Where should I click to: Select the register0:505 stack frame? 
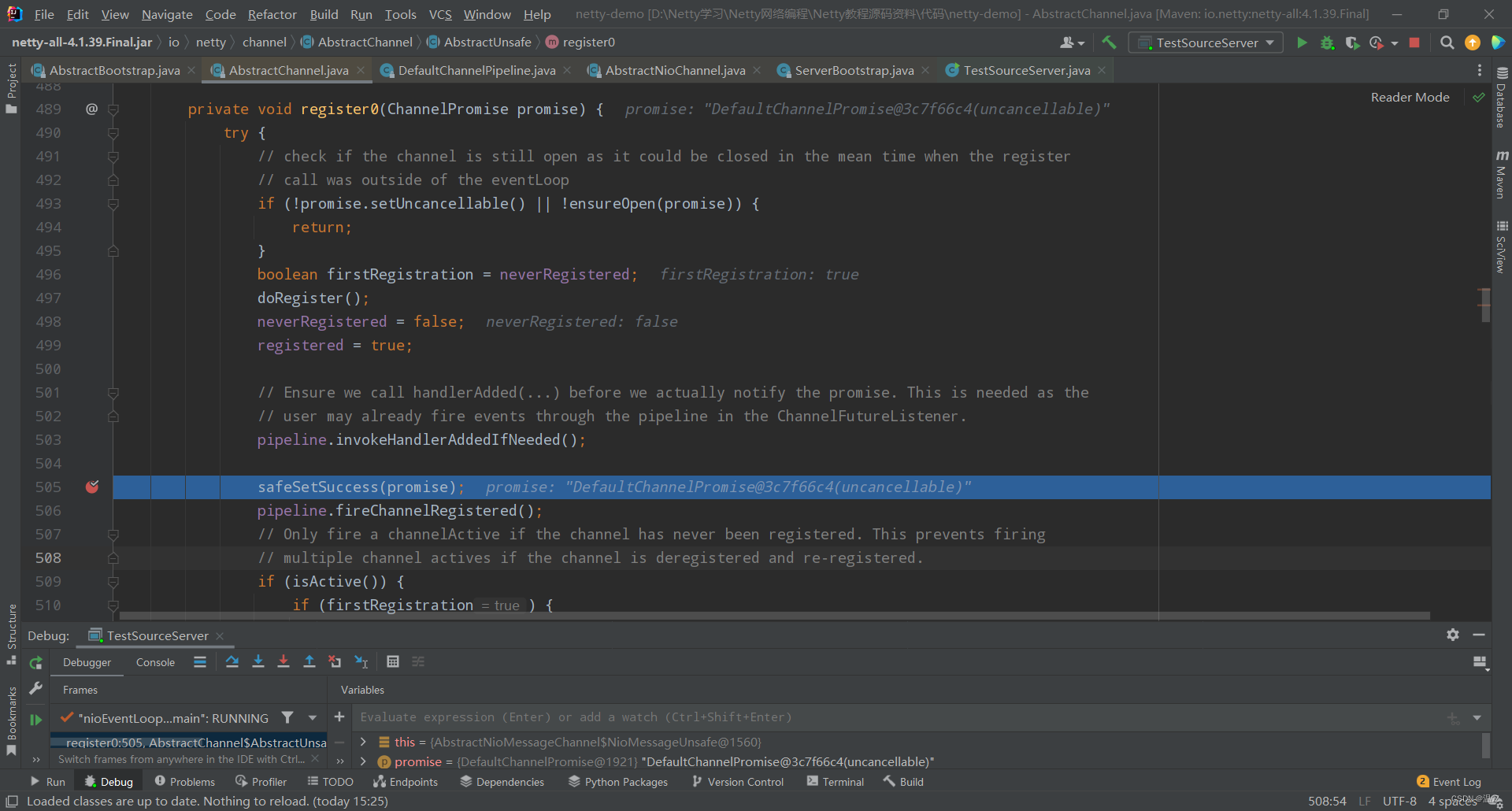pos(189,742)
